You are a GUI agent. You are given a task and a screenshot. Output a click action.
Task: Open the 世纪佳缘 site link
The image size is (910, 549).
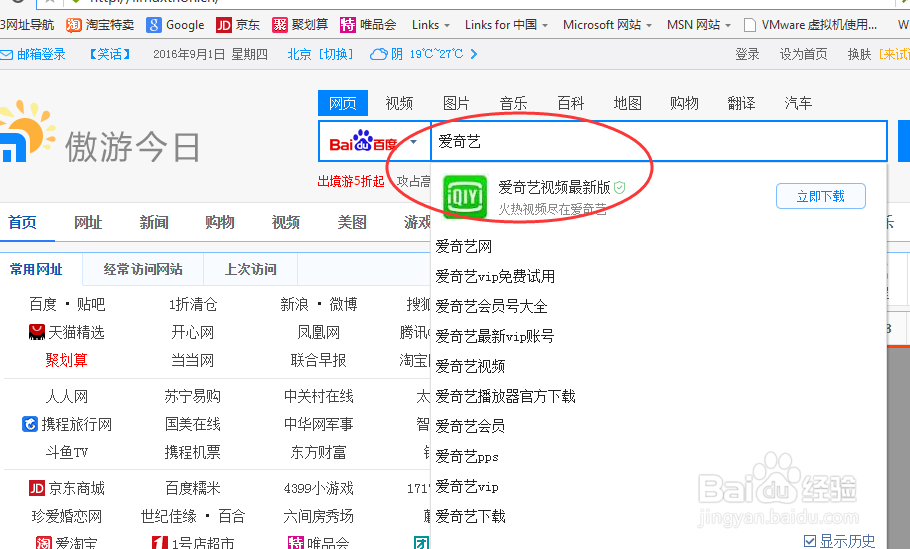click(169, 516)
